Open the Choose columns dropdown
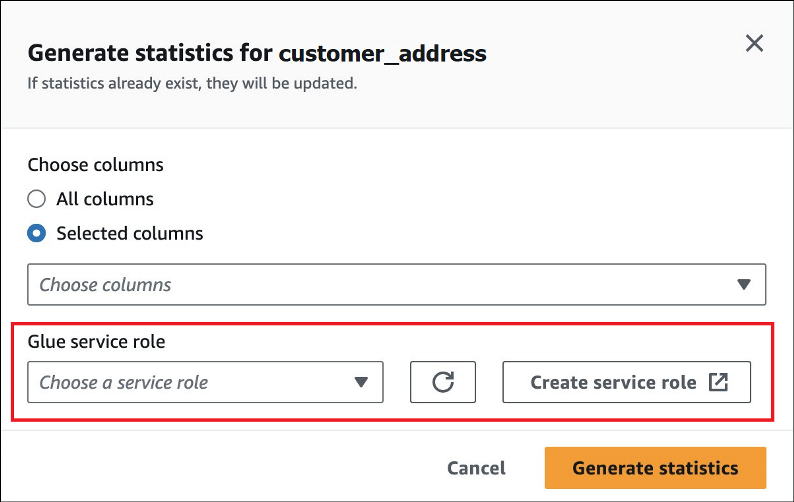Viewport: 794px width, 502px height. pyautogui.click(x=396, y=285)
